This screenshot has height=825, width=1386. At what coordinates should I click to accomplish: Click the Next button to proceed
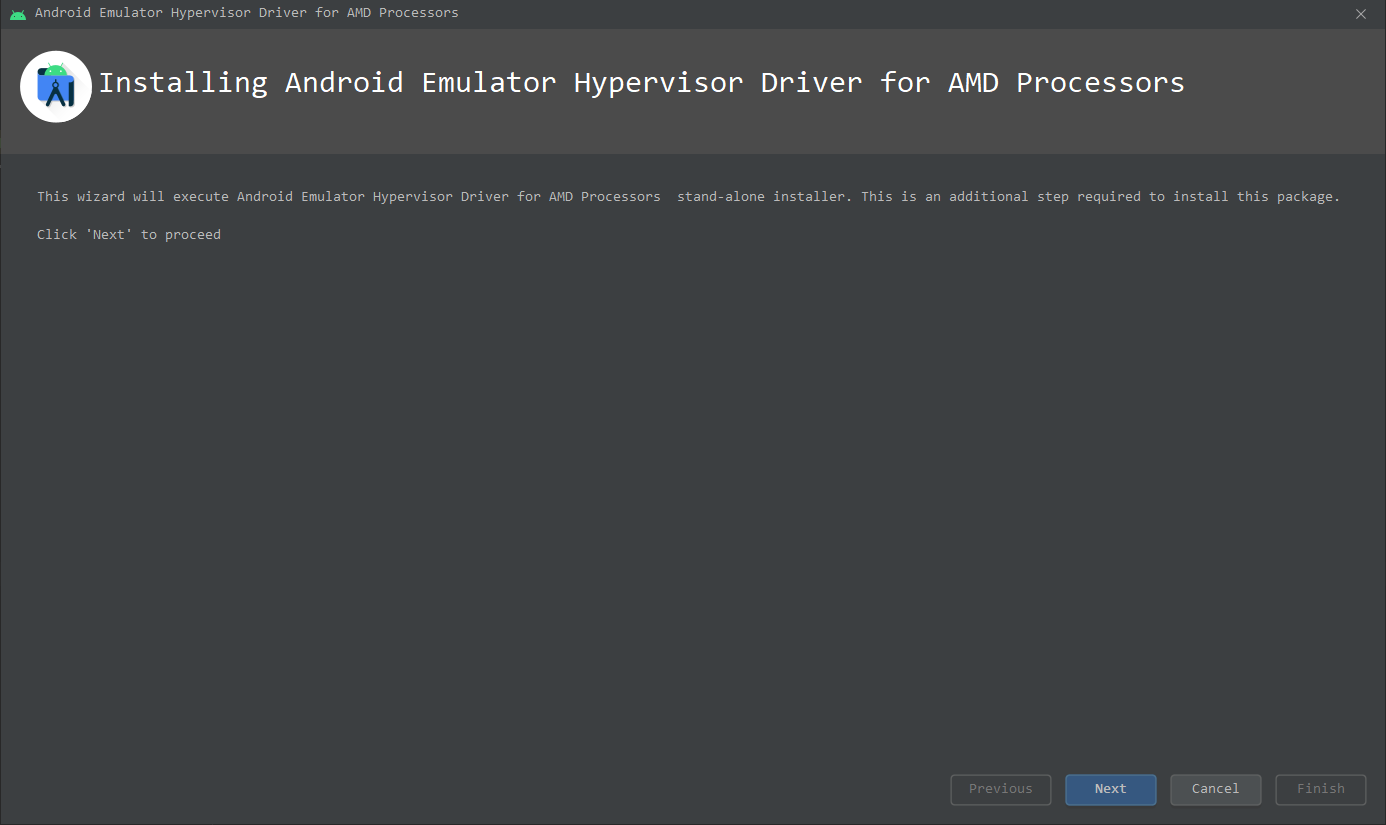pos(1110,789)
